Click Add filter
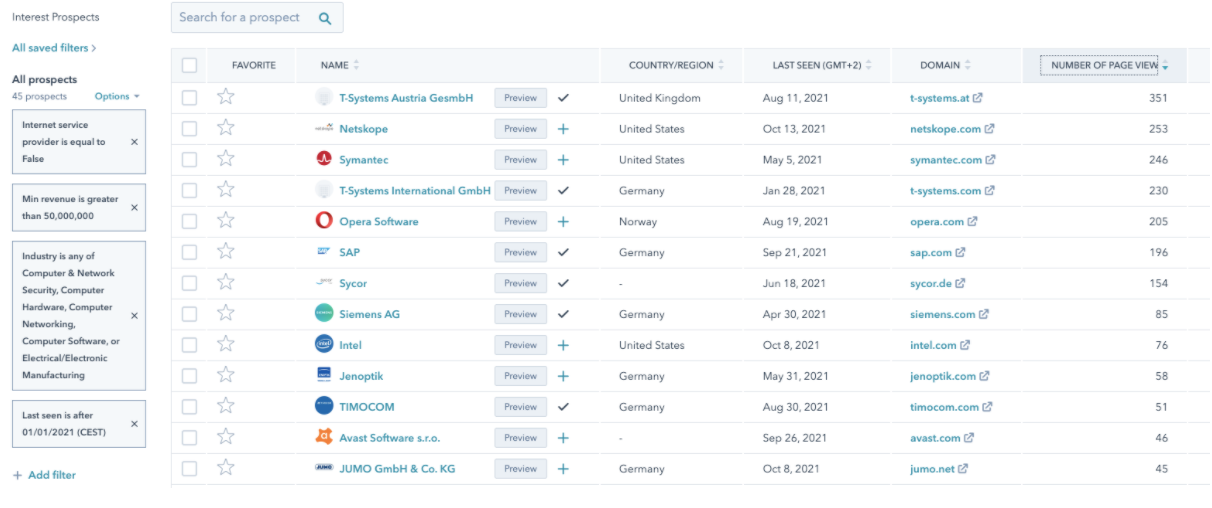The image size is (1212, 508). [x=44, y=475]
